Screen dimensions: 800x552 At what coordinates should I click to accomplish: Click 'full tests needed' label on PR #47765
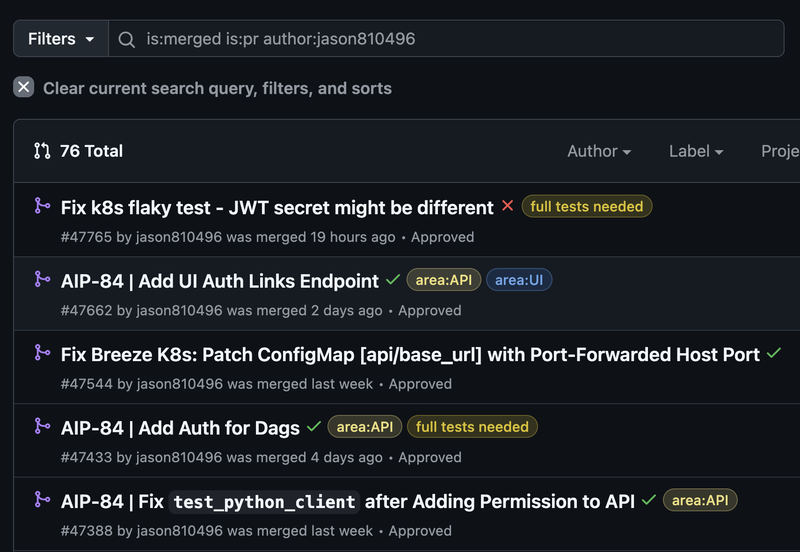tap(587, 207)
